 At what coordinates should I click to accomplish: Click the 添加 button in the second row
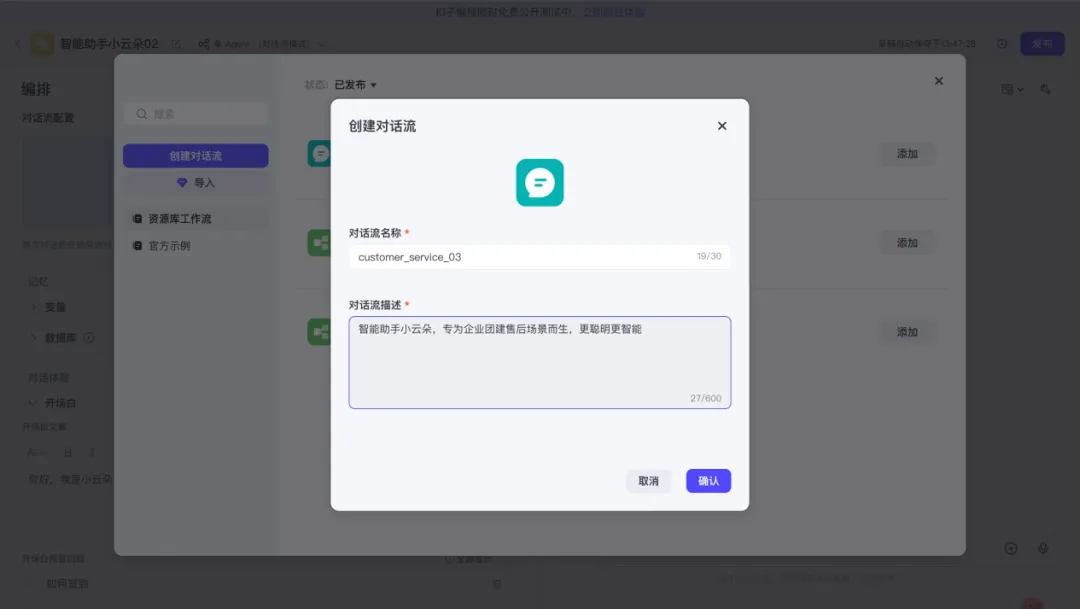[x=907, y=242]
